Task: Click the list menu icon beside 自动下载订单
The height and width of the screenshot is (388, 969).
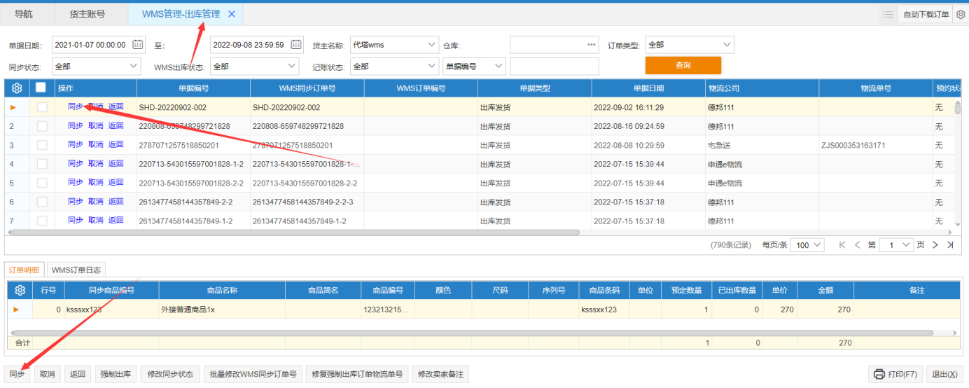Action: [x=887, y=14]
